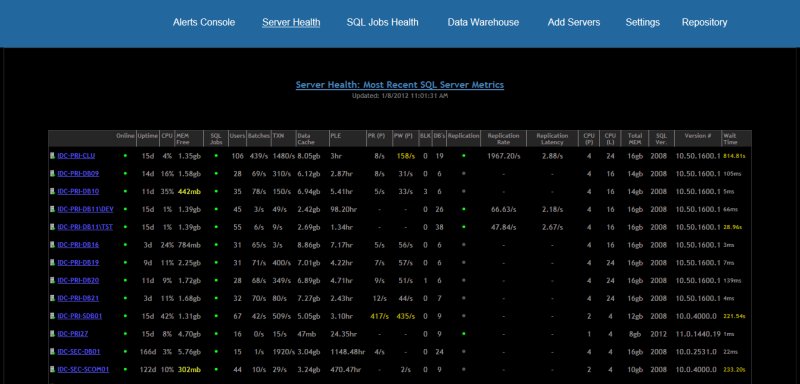
Task: Click the green Replication dot for IDC-PRI27
Action: 463,334
